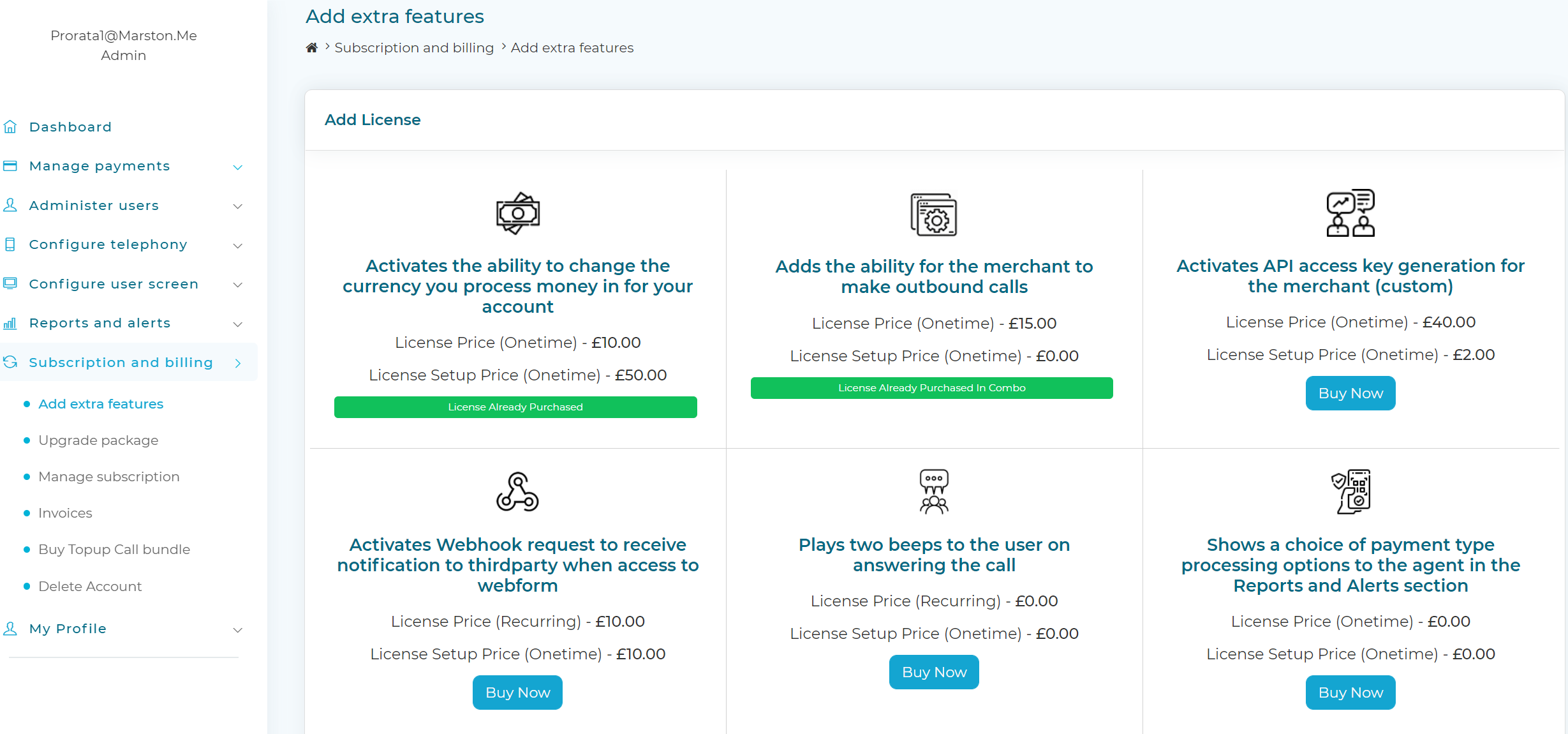
Task: Open Upgrade package submenu item
Action: coord(98,440)
